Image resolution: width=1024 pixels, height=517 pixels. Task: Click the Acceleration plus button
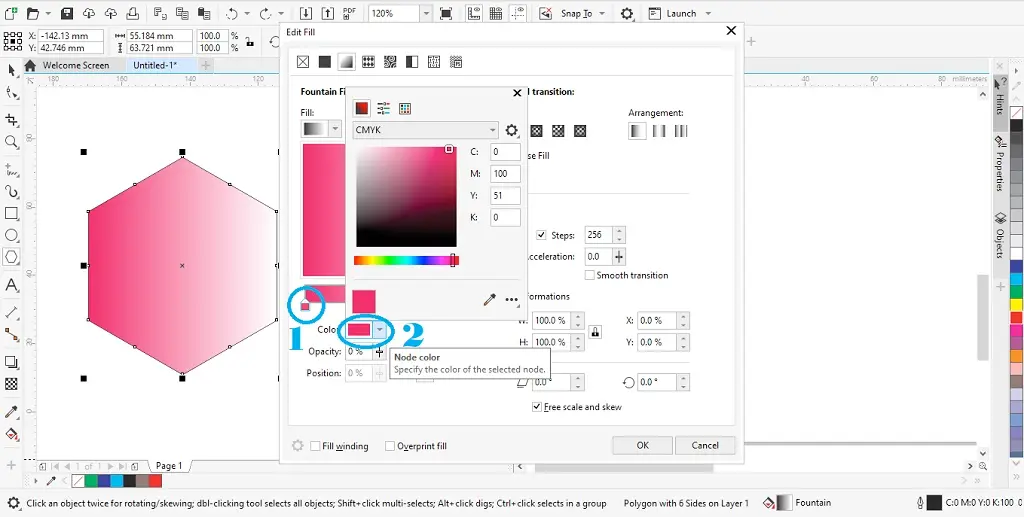(x=619, y=257)
